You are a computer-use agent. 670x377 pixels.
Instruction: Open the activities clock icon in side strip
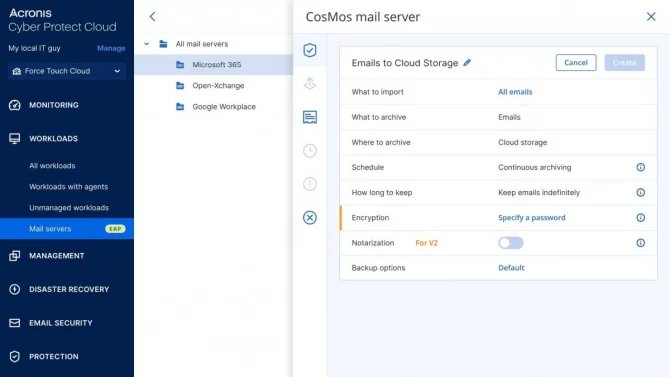pyautogui.click(x=310, y=150)
